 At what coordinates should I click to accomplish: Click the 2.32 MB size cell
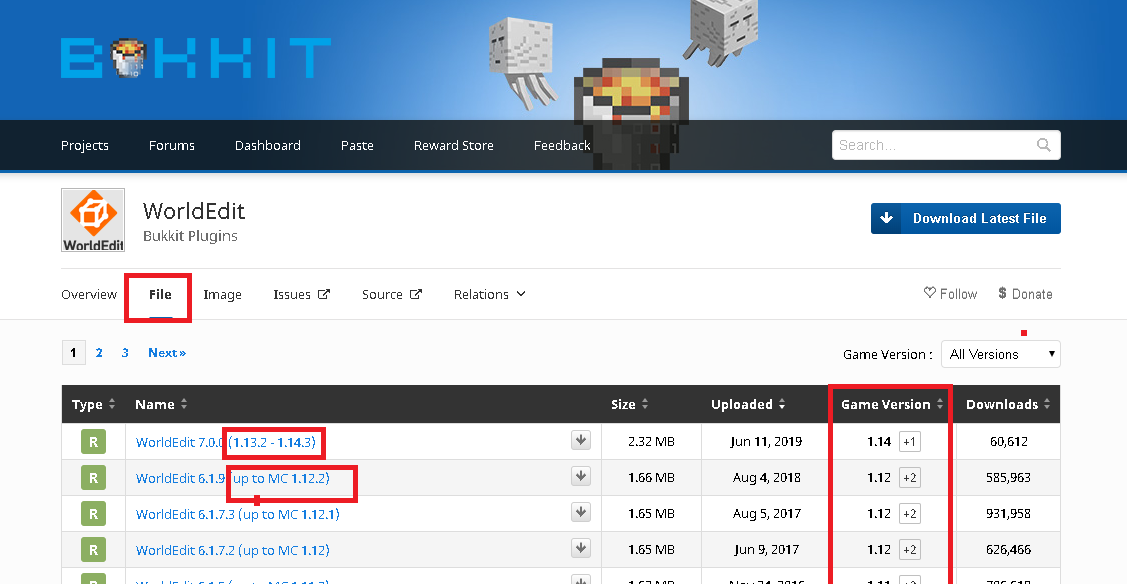(x=651, y=442)
